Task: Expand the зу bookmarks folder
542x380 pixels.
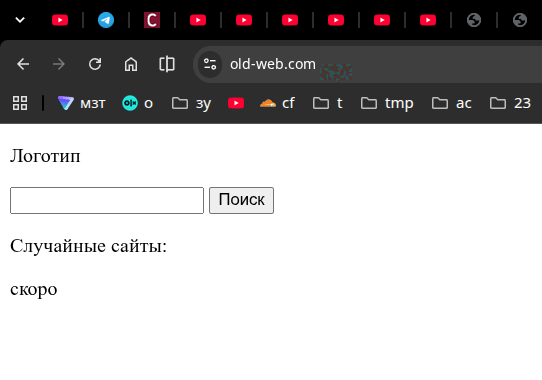Action: pos(191,103)
